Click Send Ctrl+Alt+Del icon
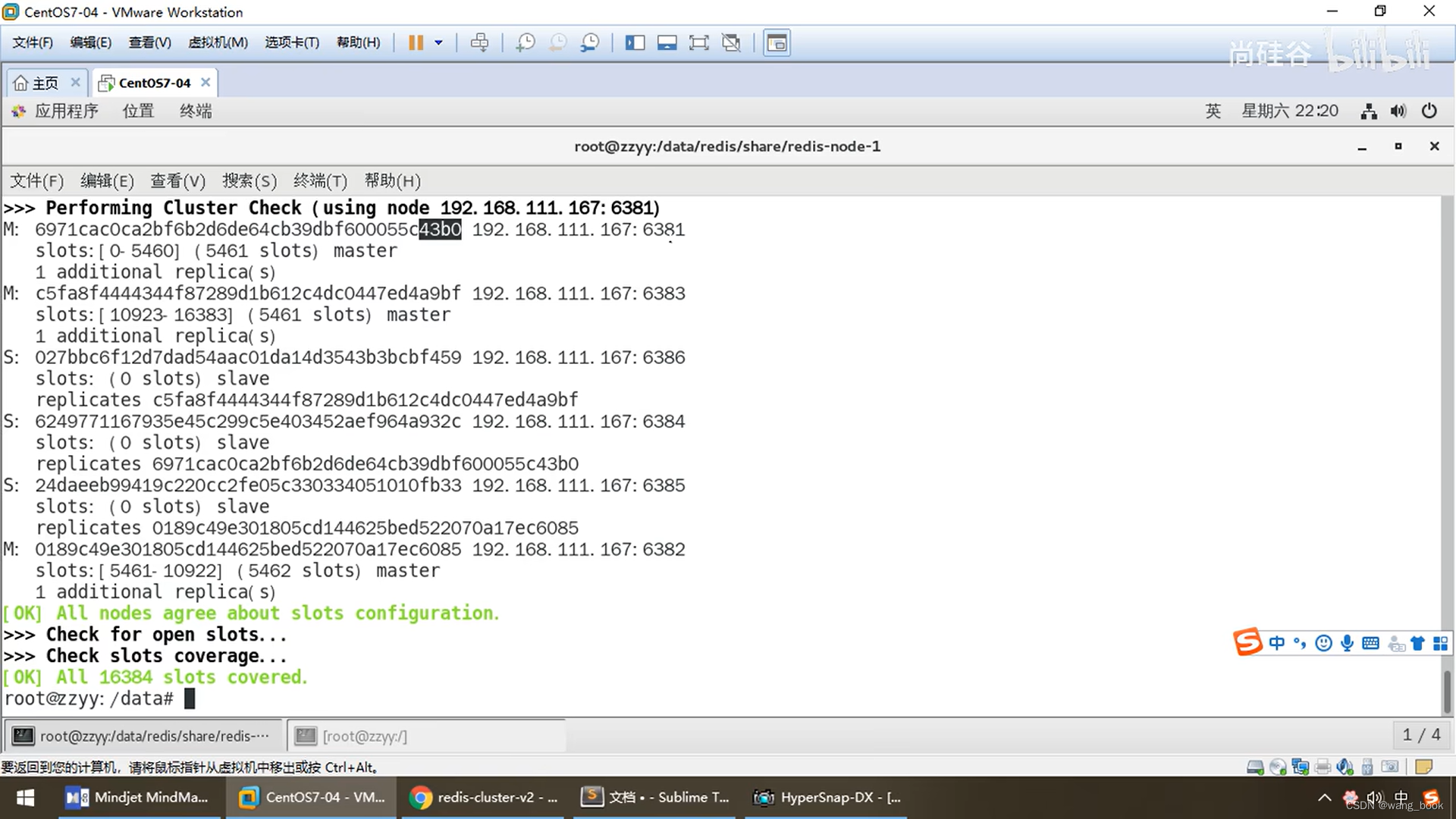Viewport: 1456px width, 819px height. click(x=479, y=42)
